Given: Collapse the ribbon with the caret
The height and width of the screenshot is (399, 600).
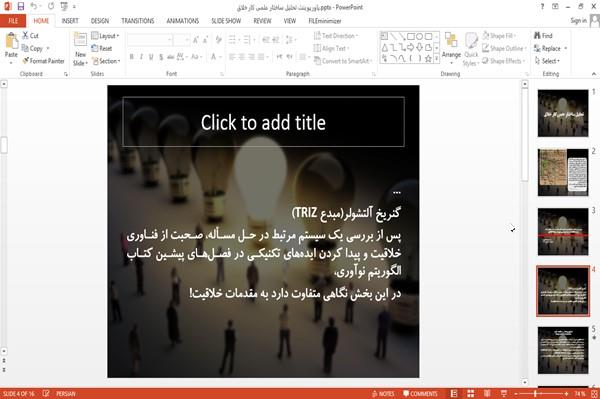Looking at the screenshot, I should [x=593, y=74].
